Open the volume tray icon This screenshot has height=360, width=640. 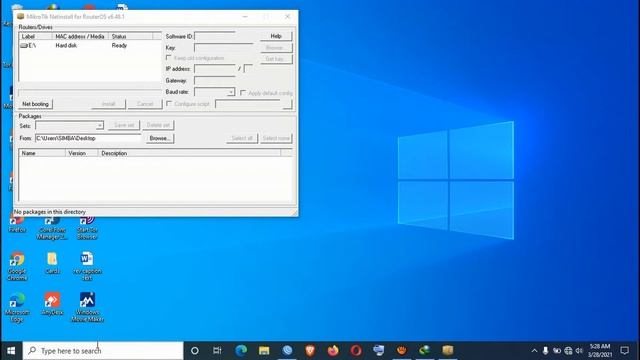(x=579, y=351)
